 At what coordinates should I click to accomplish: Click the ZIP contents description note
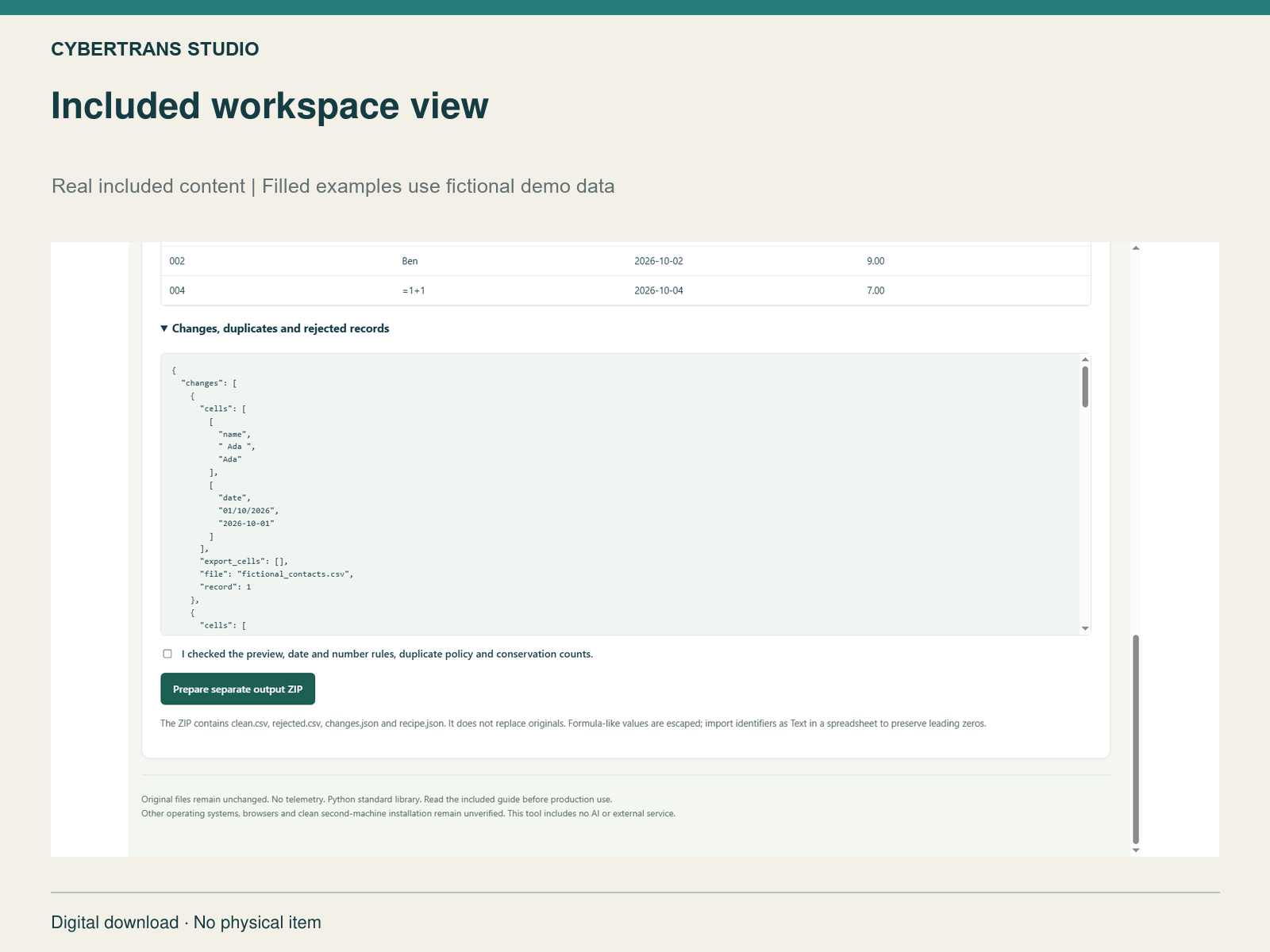tap(573, 724)
